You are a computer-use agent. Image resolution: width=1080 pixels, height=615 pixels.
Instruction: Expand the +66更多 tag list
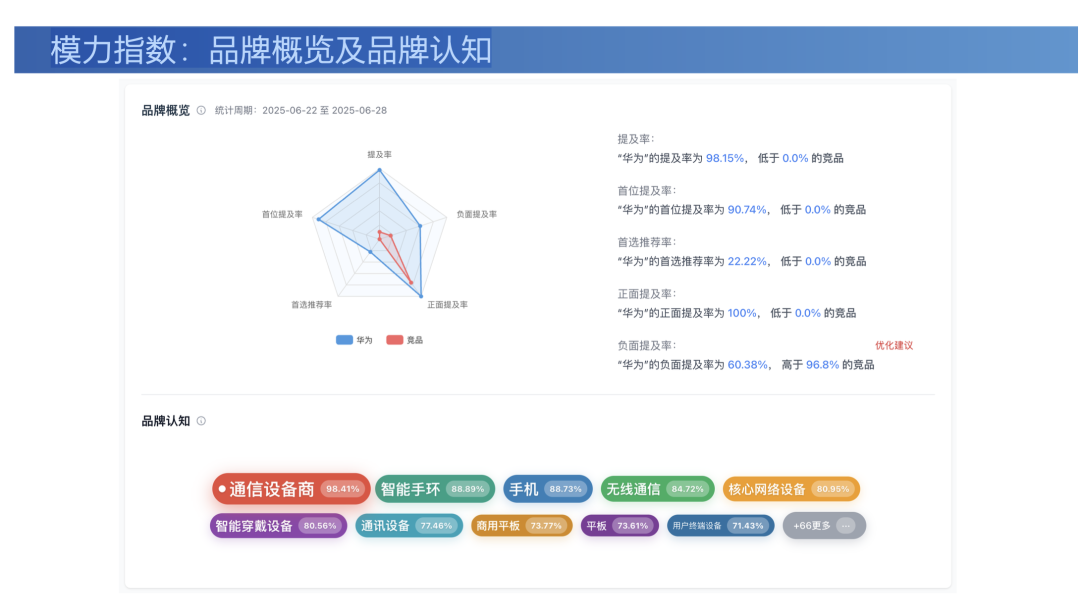(x=824, y=525)
